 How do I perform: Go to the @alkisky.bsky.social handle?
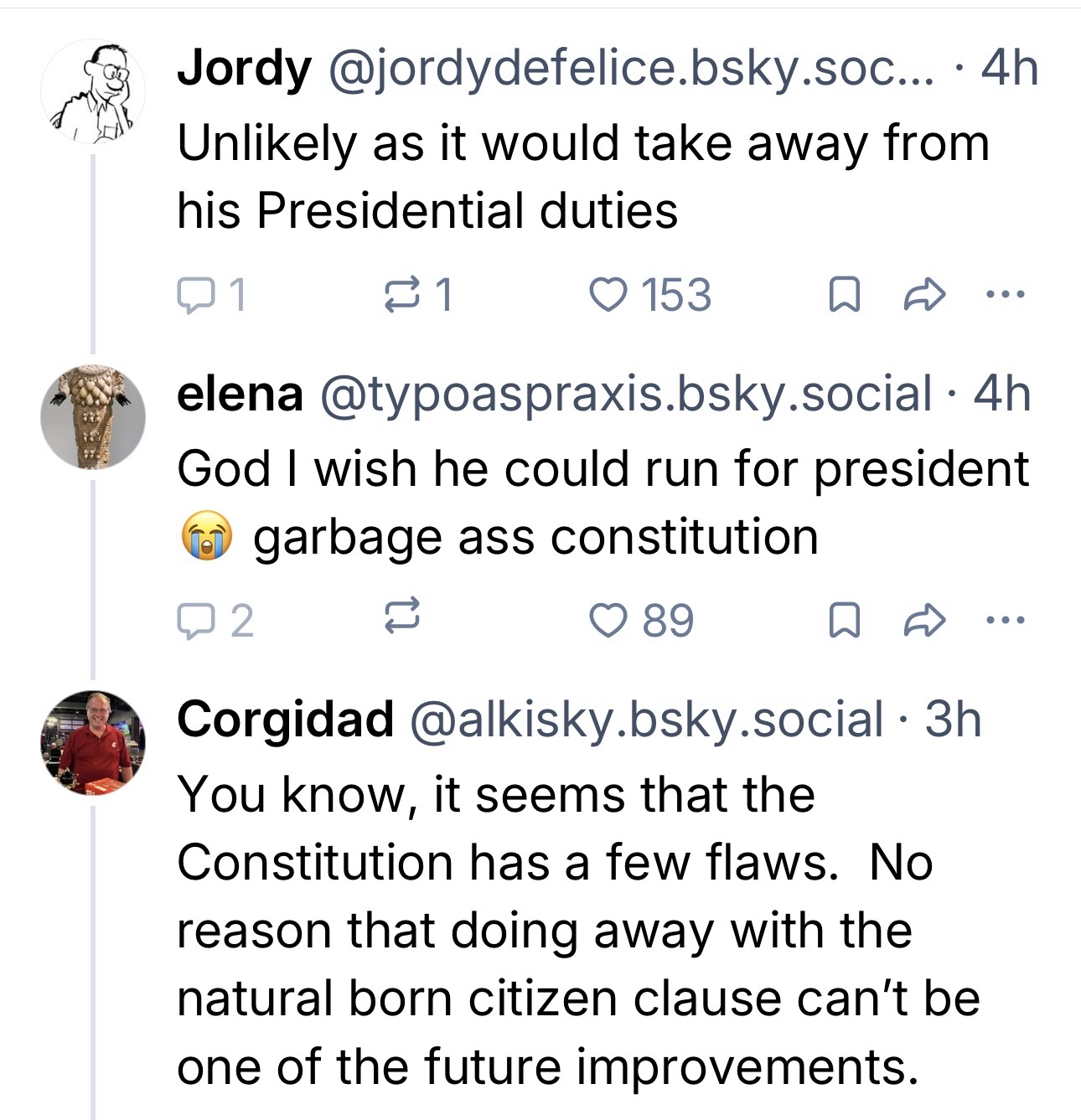[645, 719]
